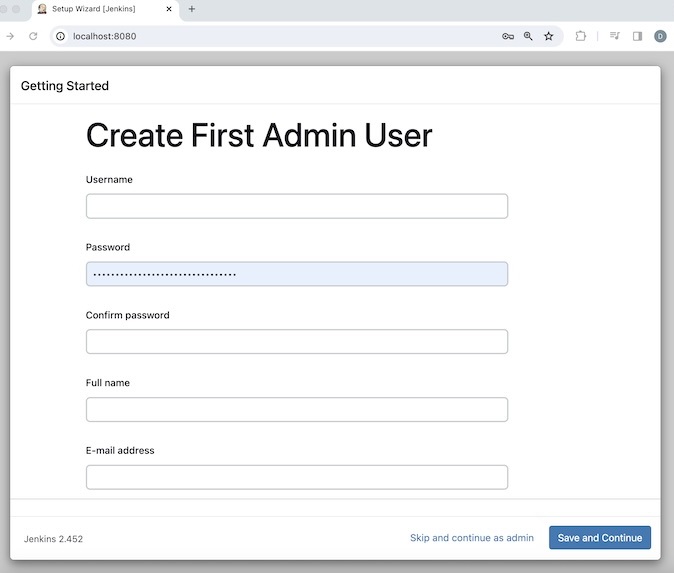Open the media controls icon in toolbar

615,36
